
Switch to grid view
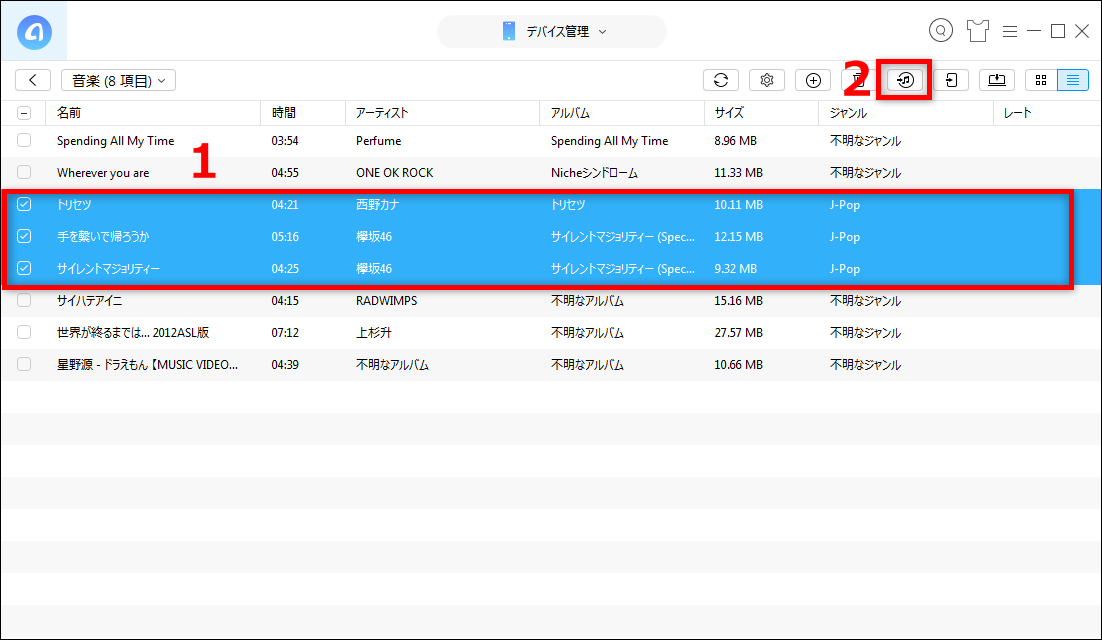1041,80
